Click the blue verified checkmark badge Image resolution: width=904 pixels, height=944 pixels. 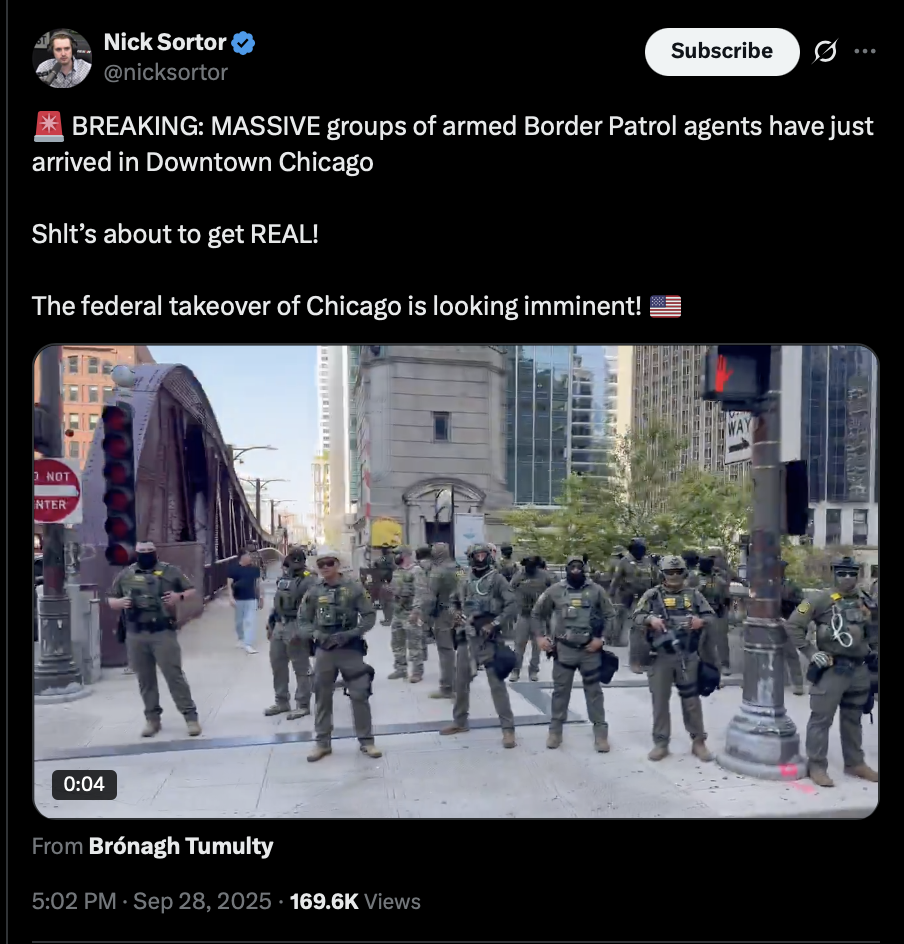243,43
